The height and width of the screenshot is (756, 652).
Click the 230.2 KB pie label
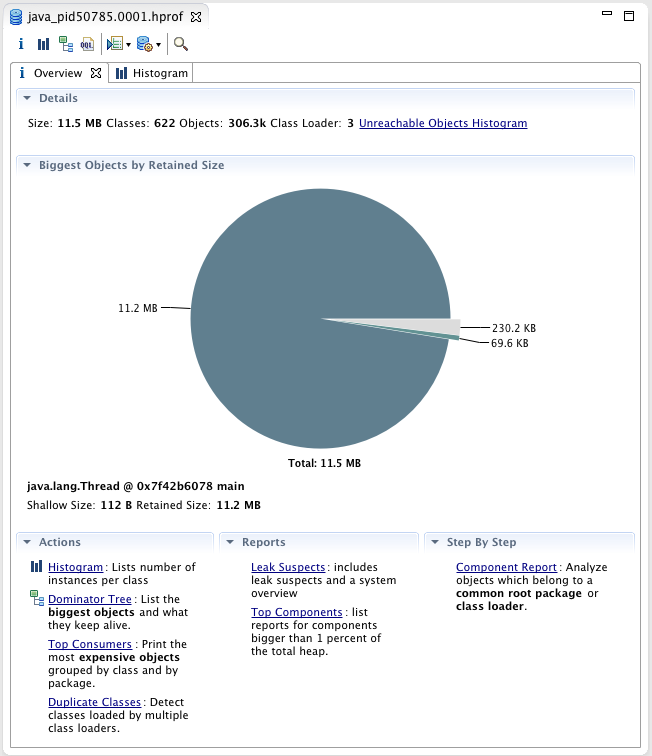pos(514,328)
